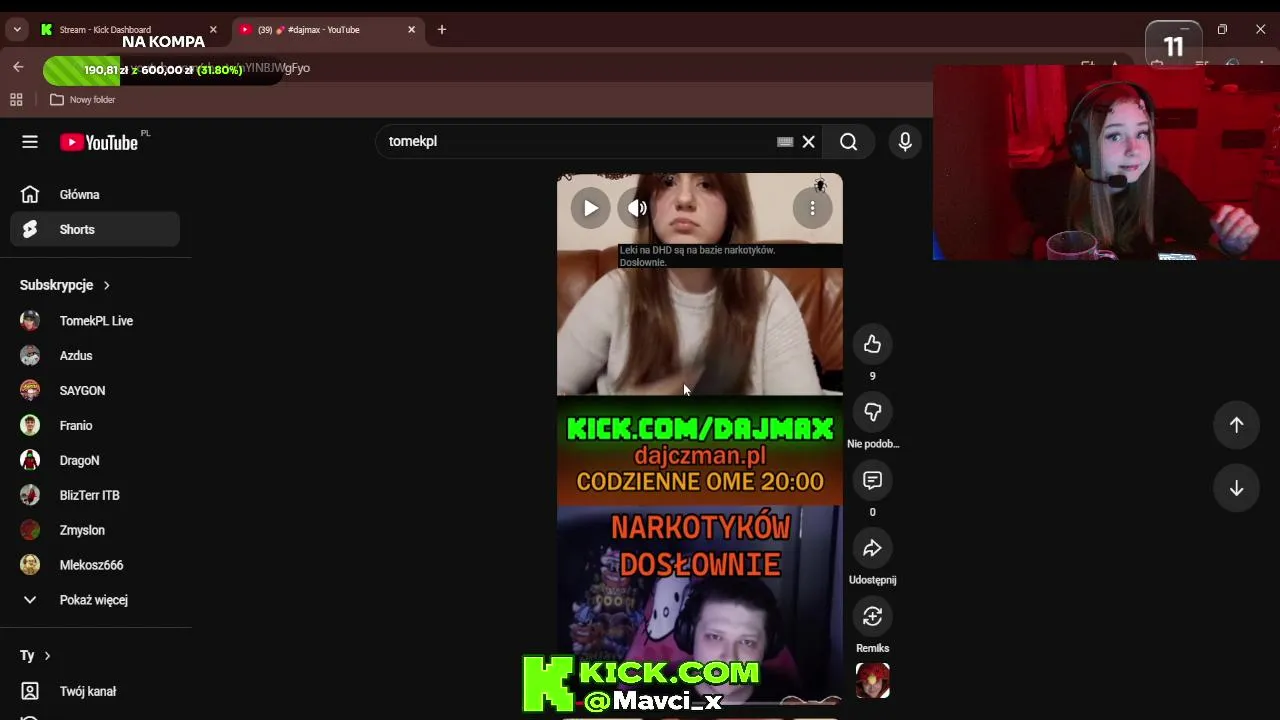
Task: Mute the Shorts video volume
Action: (x=637, y=208)
